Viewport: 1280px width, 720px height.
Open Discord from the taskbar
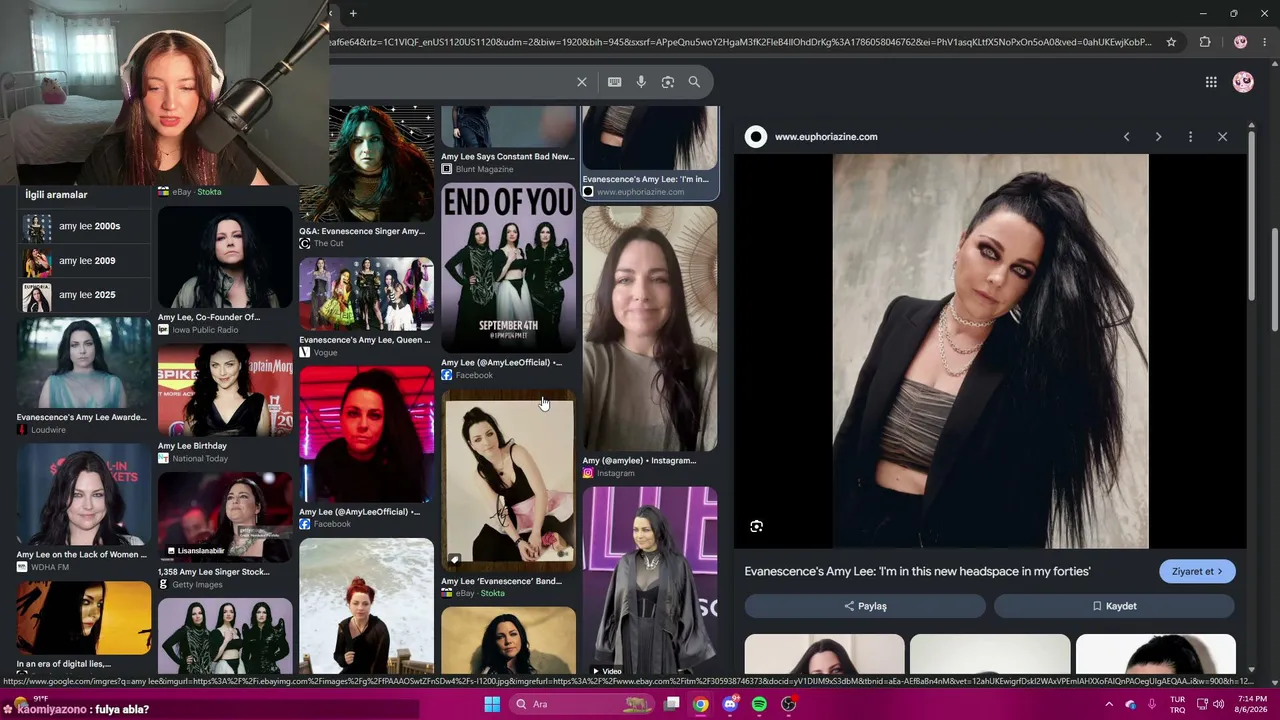pos(730,704)
